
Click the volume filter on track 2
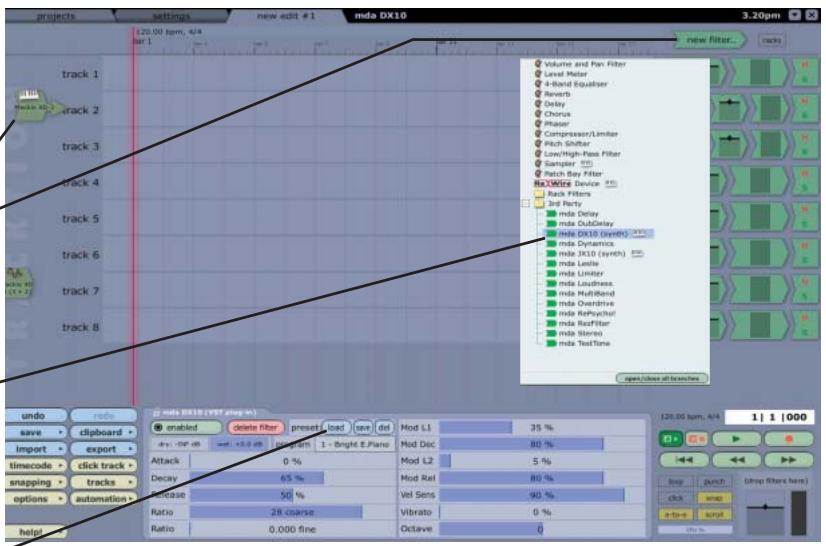point(729,109)
